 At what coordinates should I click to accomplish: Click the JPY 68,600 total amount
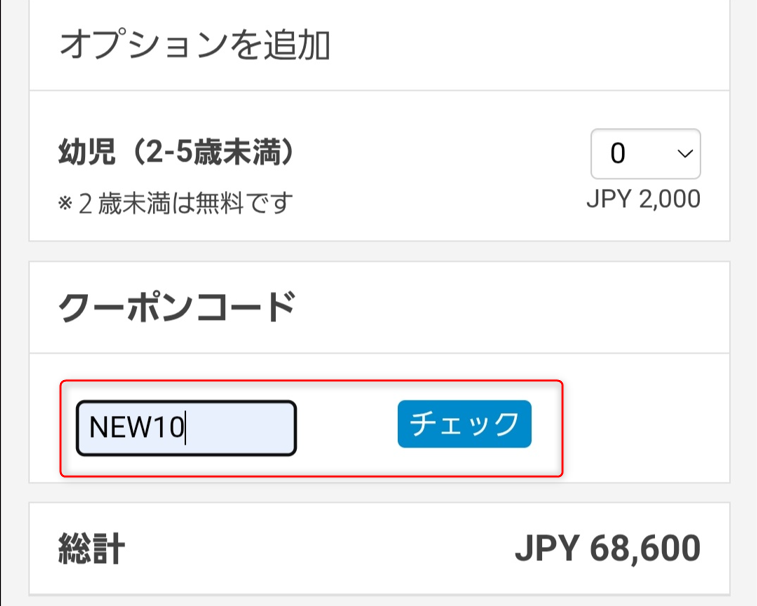607,548
